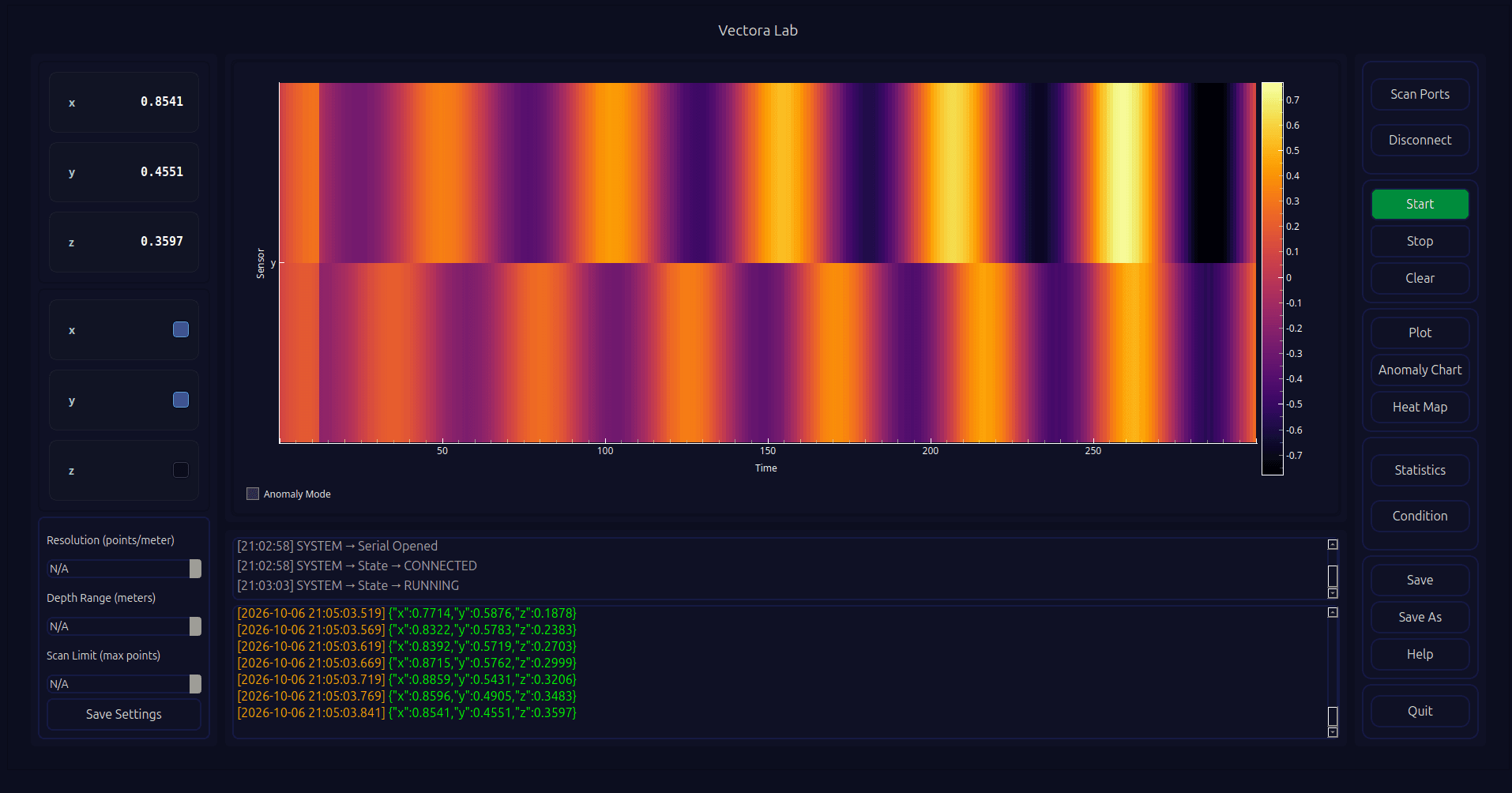Click the Scan Ports button

[x=1420, y=94]
